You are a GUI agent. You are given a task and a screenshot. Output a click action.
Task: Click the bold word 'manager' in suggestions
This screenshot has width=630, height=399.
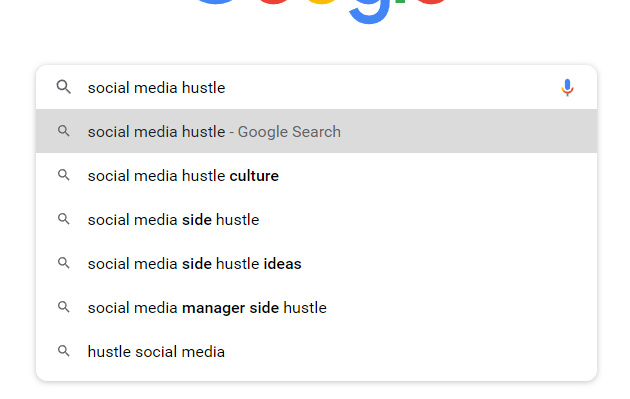(x=213, y=308)
